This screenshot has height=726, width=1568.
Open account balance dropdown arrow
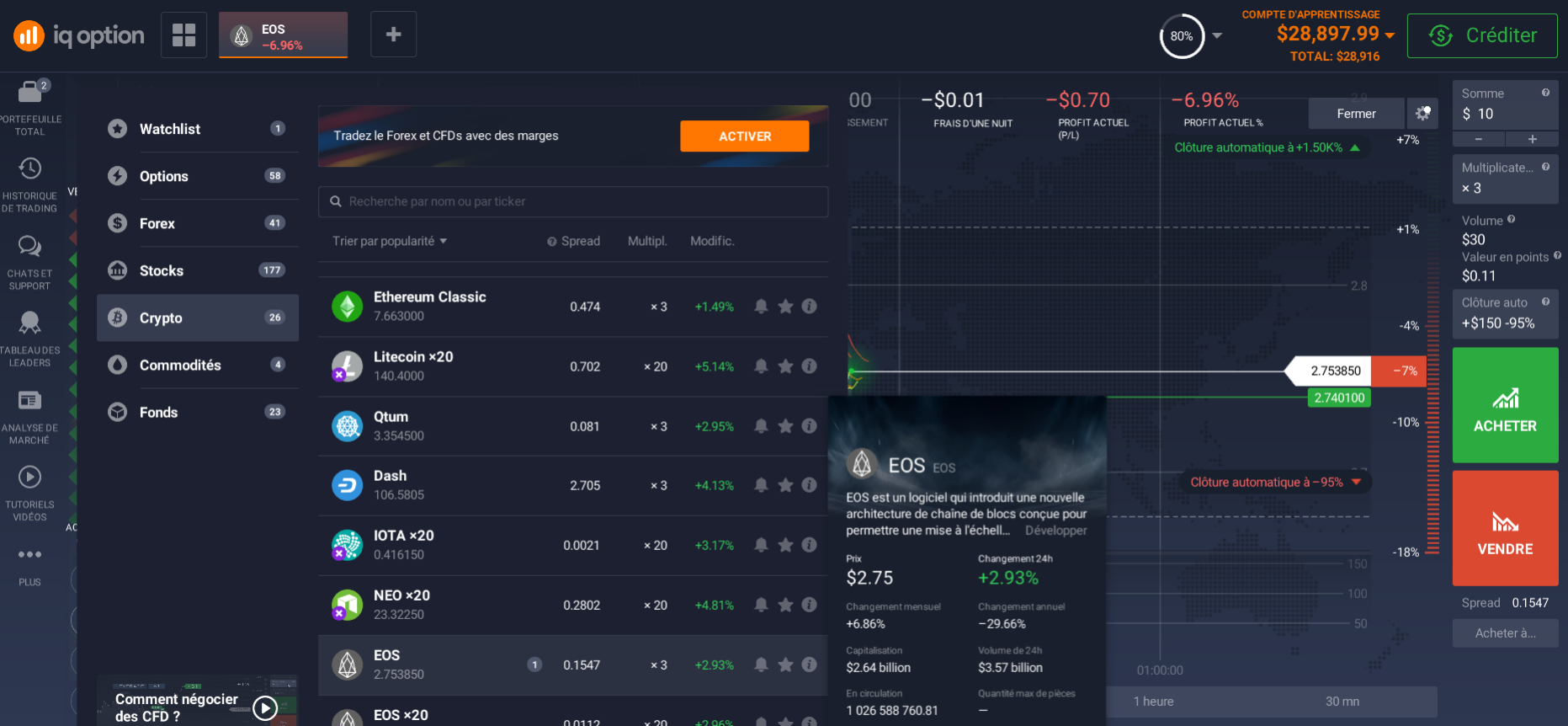tap(1390, 35)
